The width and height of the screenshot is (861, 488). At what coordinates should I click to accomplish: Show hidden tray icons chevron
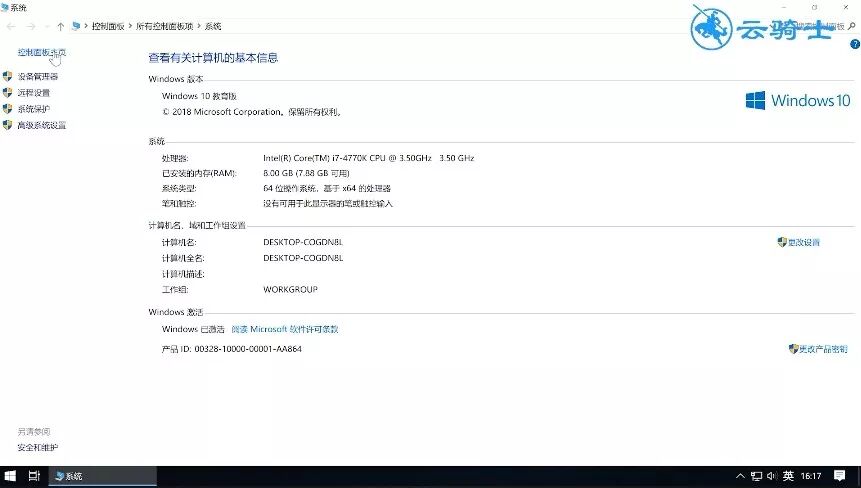pos(740,476)
